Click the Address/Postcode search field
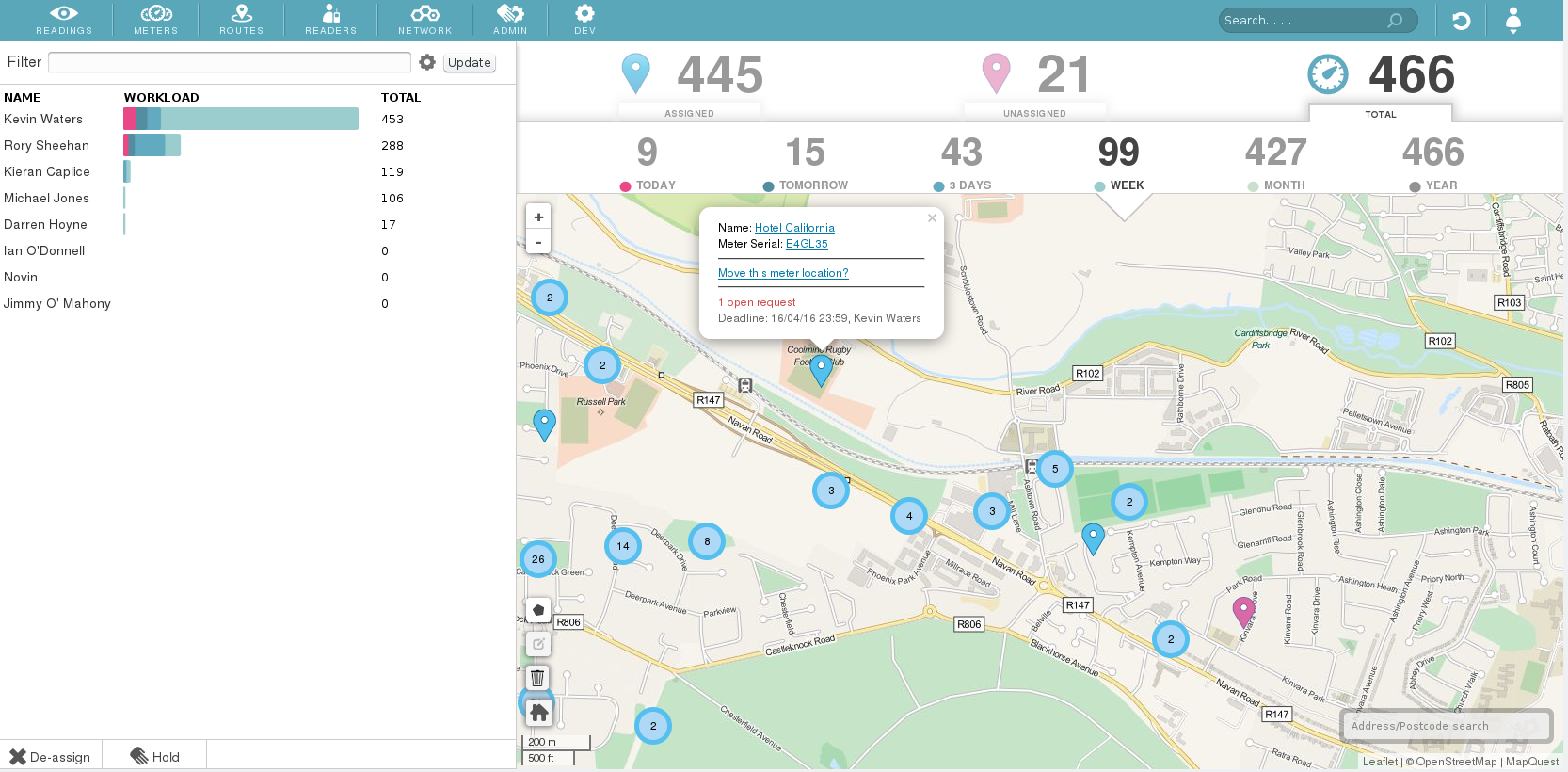Image resolution: width=1568 pixels, height=772 pixels. [x=1447, y=726]
